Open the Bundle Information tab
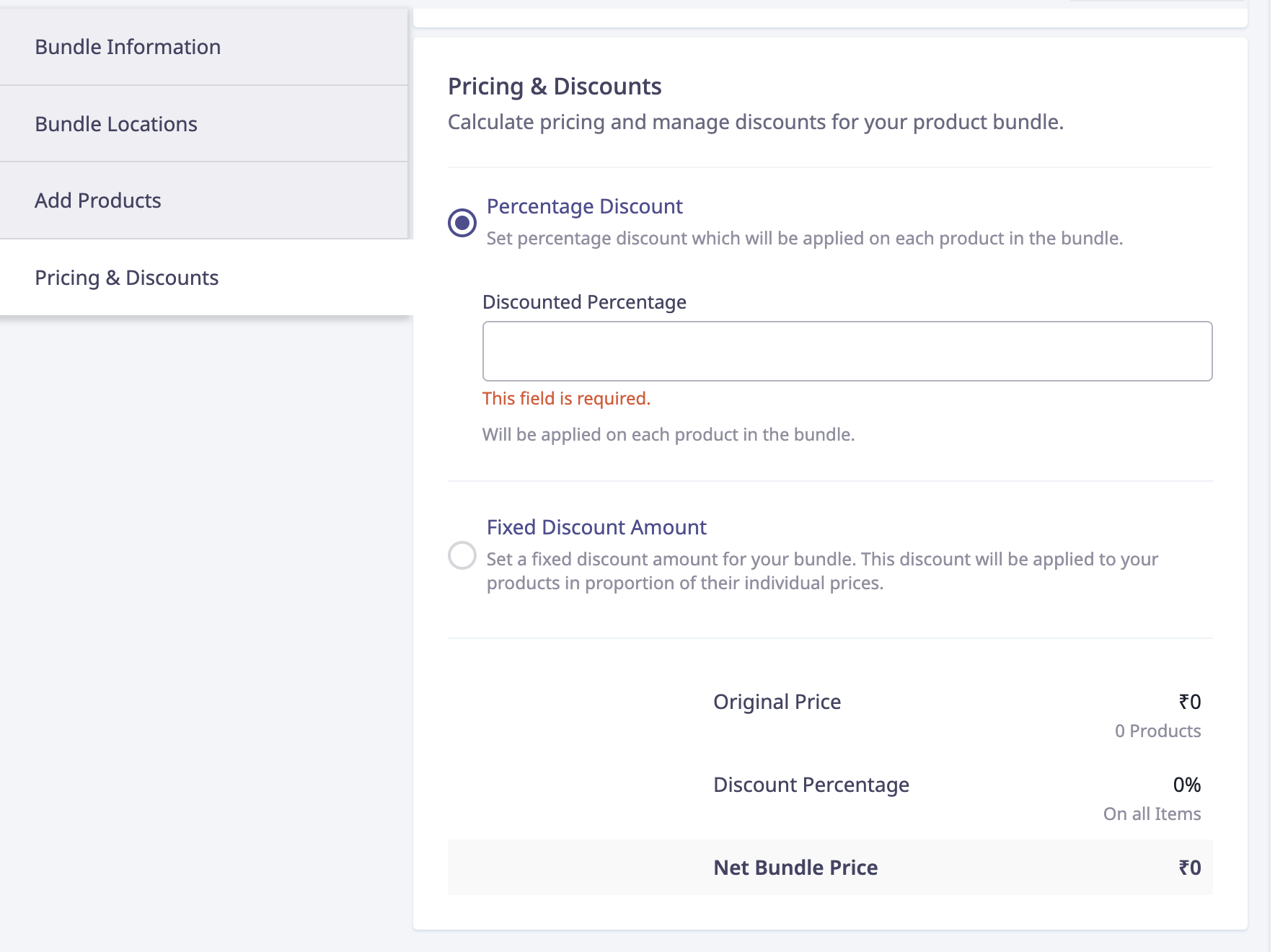The image size is (1275, 952). [128, 47]
